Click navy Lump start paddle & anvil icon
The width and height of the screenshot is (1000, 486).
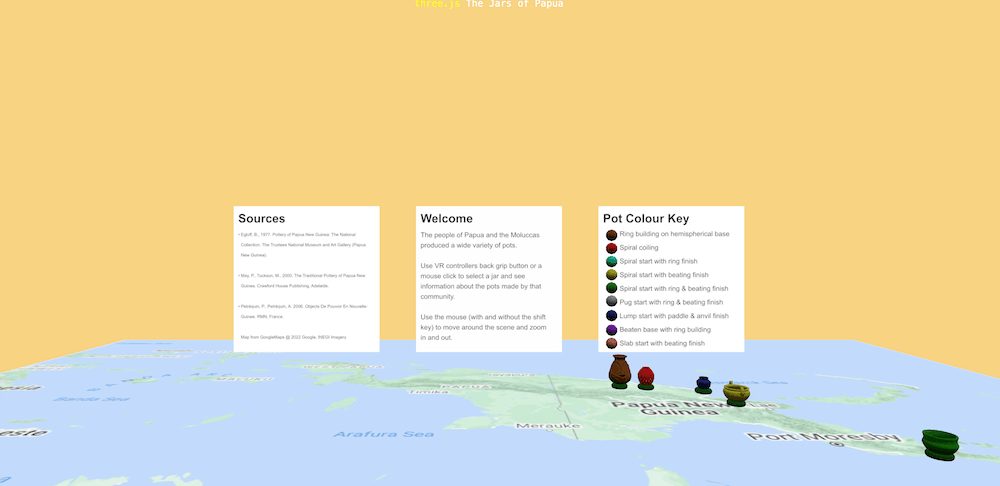(x=611, y=316)
